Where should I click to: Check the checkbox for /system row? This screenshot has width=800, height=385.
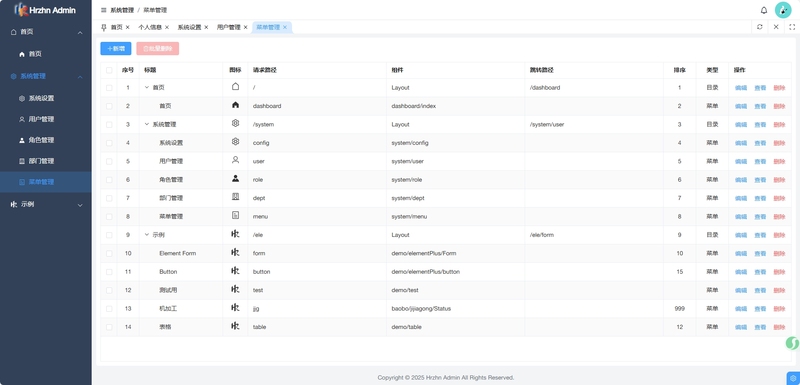click(x=109, y=124)
